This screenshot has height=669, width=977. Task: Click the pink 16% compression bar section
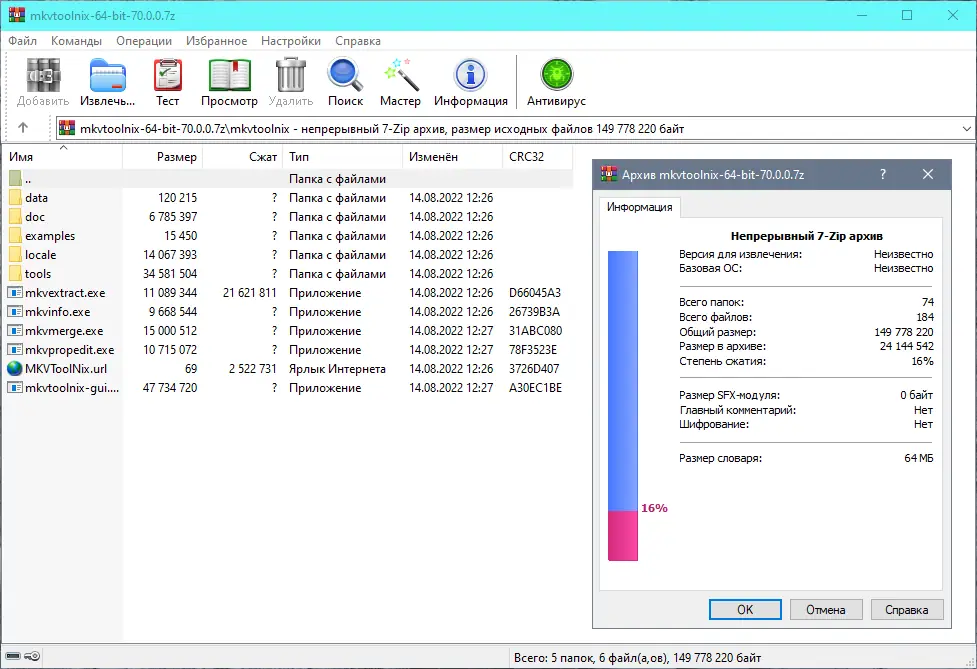(x=623, y=536)
